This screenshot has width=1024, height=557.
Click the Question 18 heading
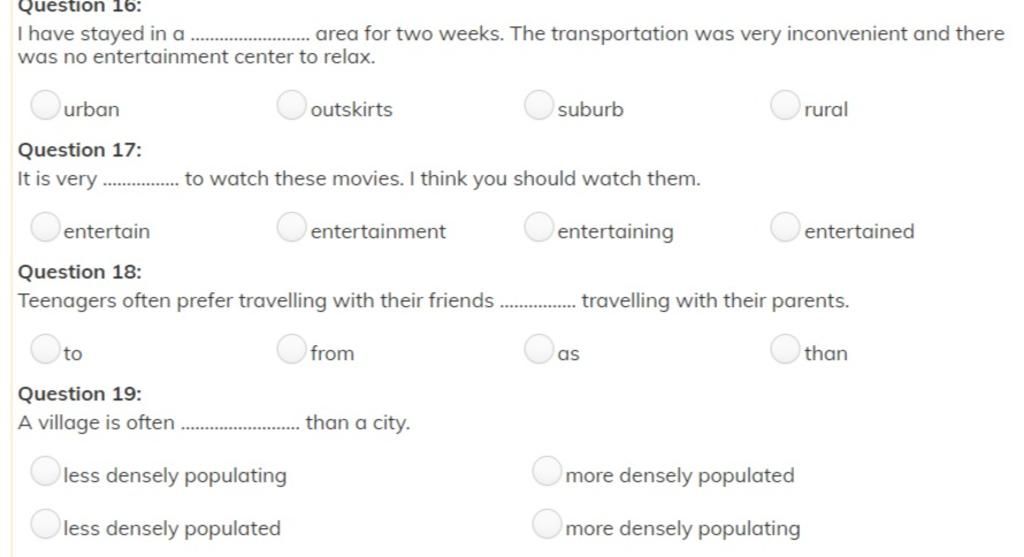tap(80, 272)
